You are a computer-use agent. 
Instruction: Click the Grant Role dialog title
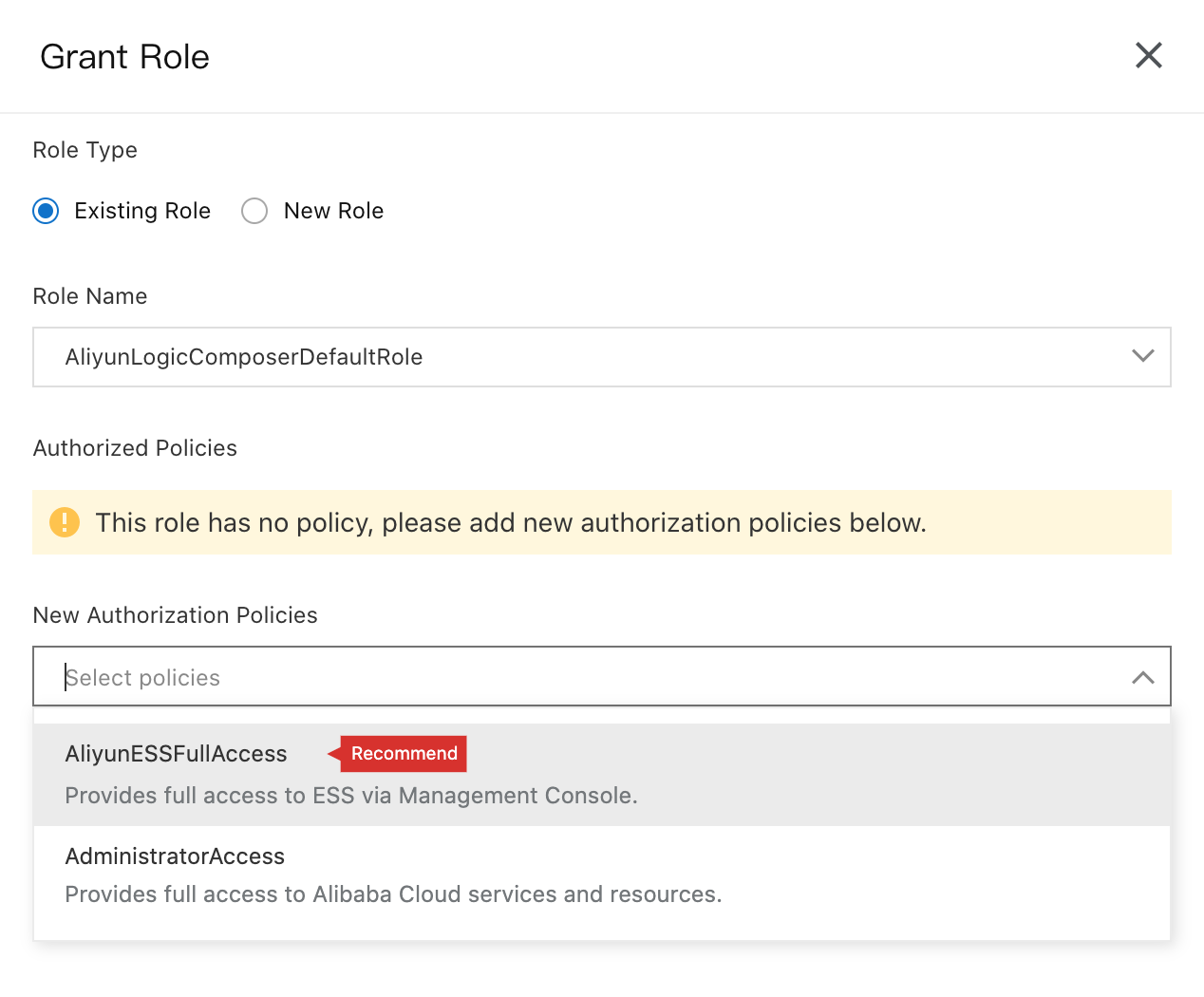124,57
